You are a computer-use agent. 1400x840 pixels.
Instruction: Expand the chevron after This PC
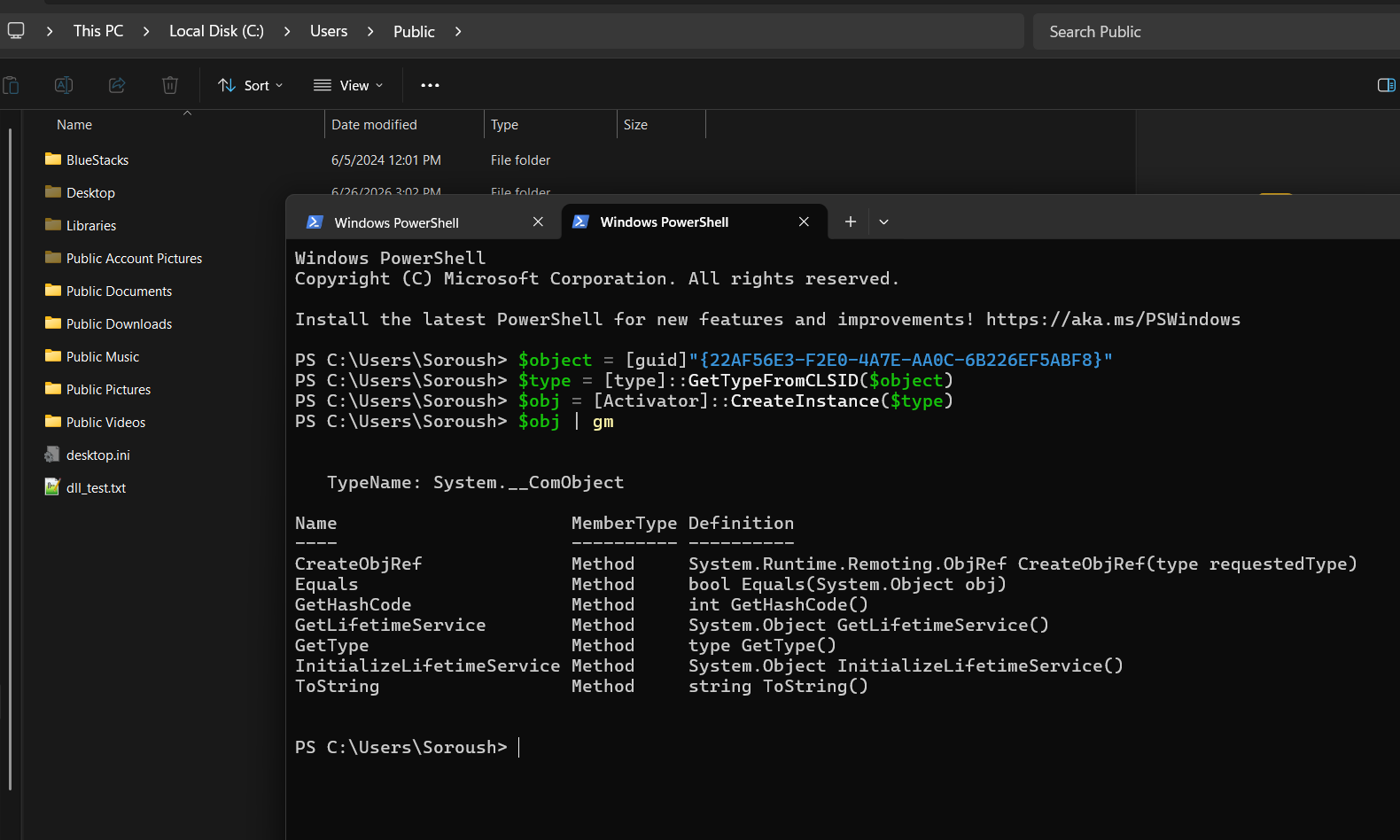pos(146,31)
